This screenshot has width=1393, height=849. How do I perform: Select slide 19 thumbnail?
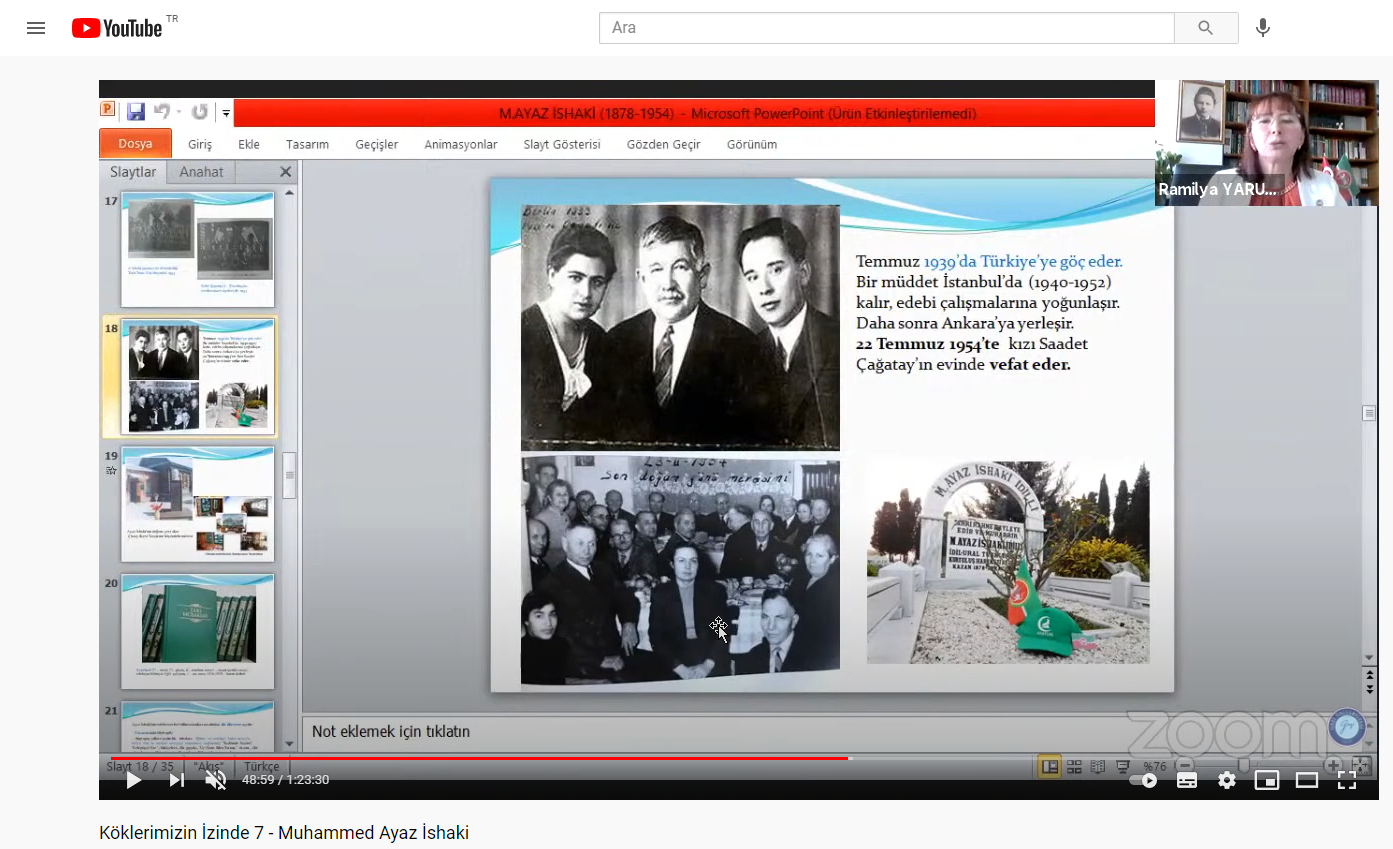click(198, 504)
